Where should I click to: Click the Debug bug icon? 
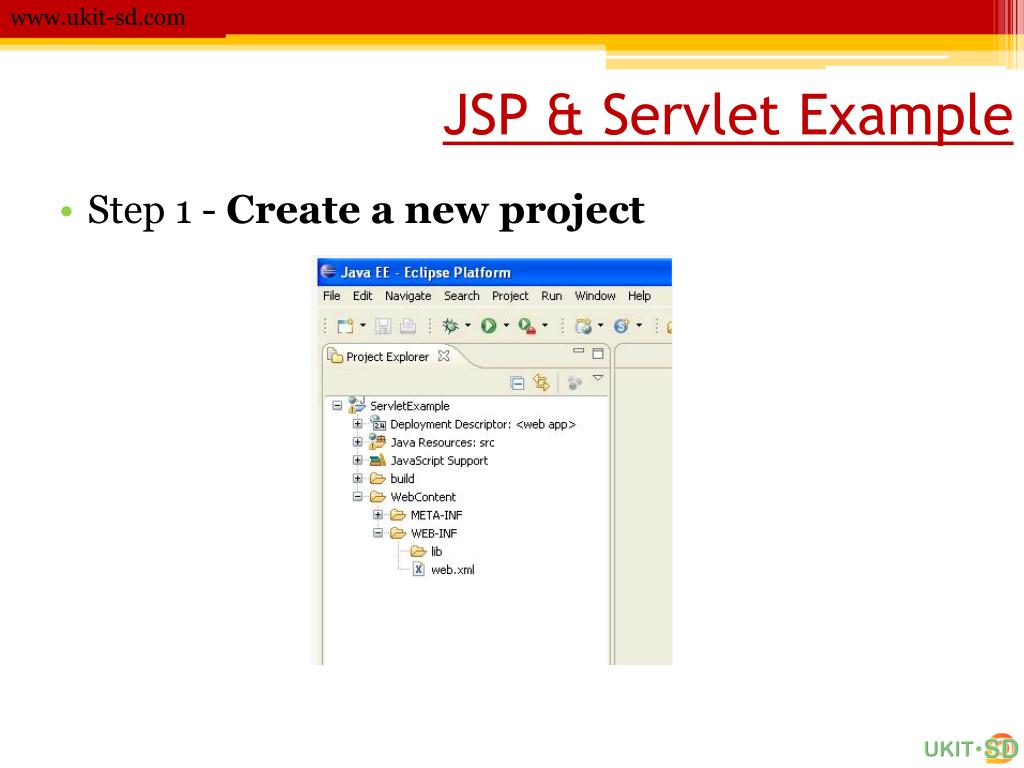click(450, 325)
